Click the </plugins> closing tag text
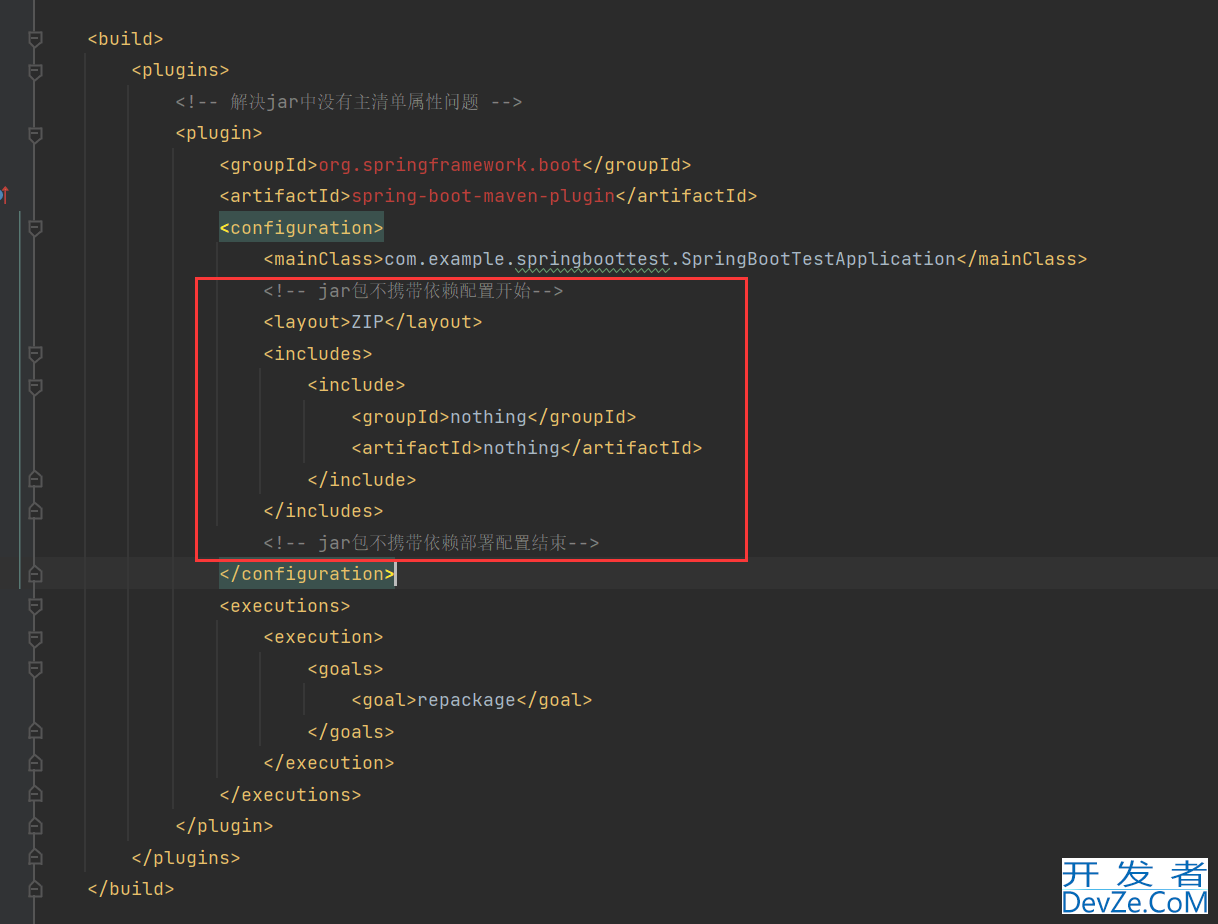 pos(186,858)
